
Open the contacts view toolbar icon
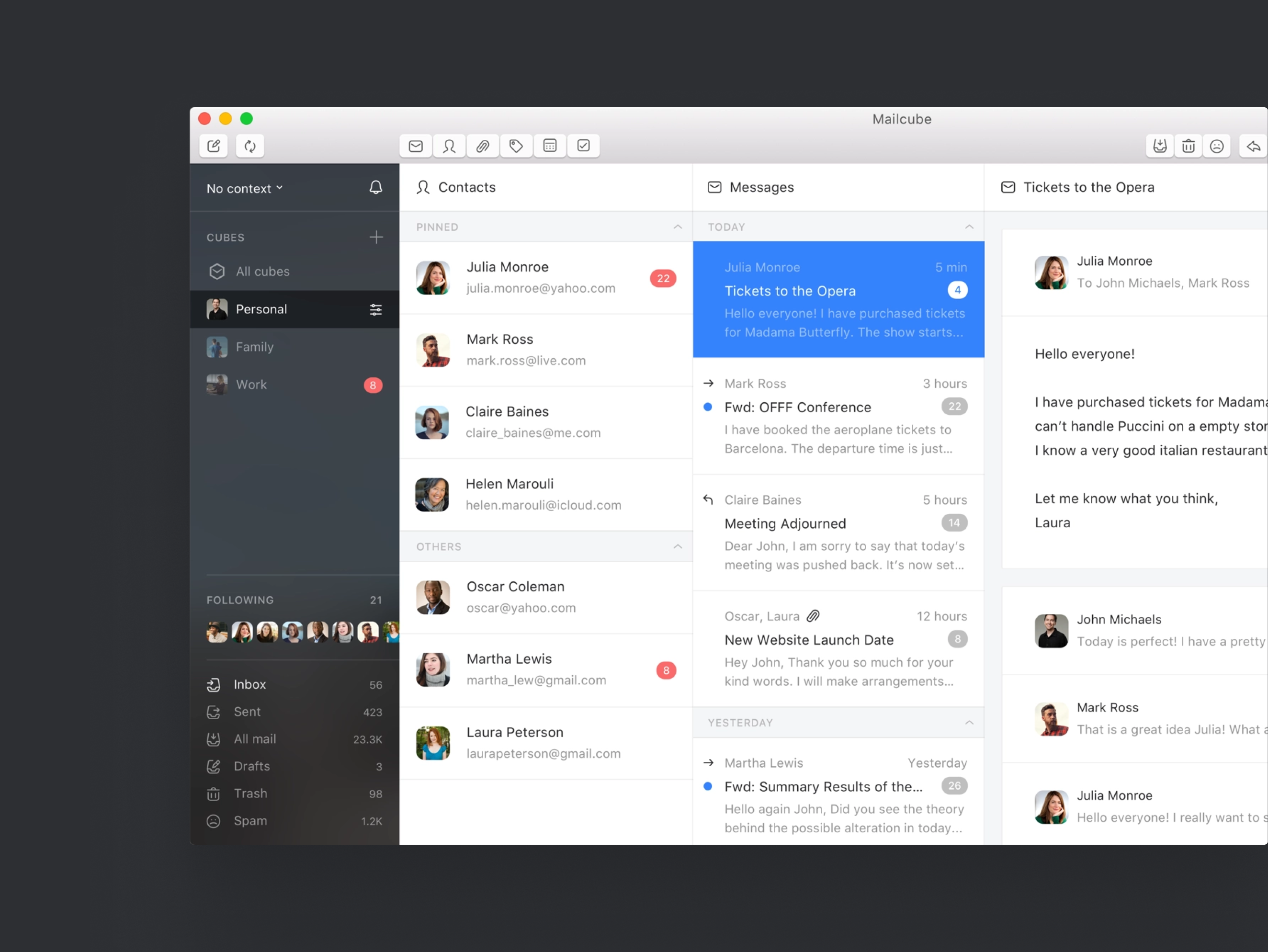pyautogui.click(x=450, y=146)
